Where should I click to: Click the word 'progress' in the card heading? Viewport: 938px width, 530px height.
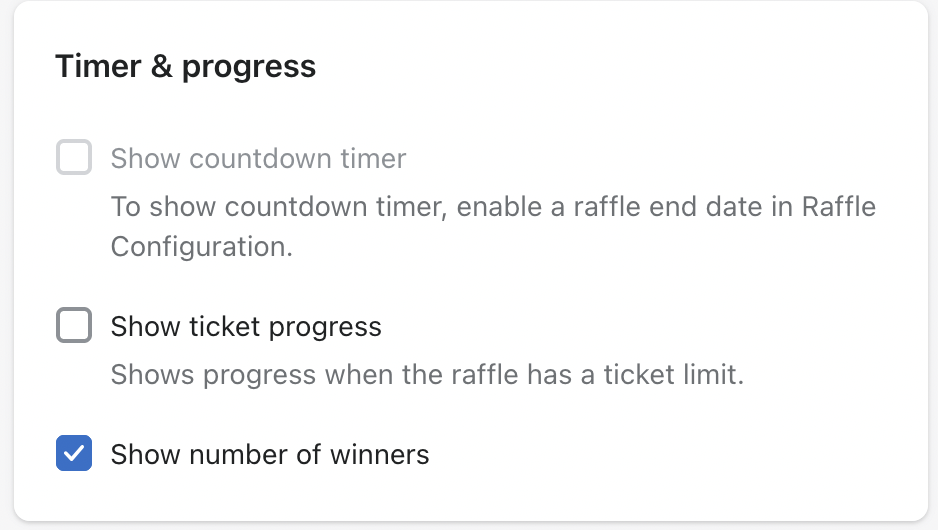coord(249,68)
